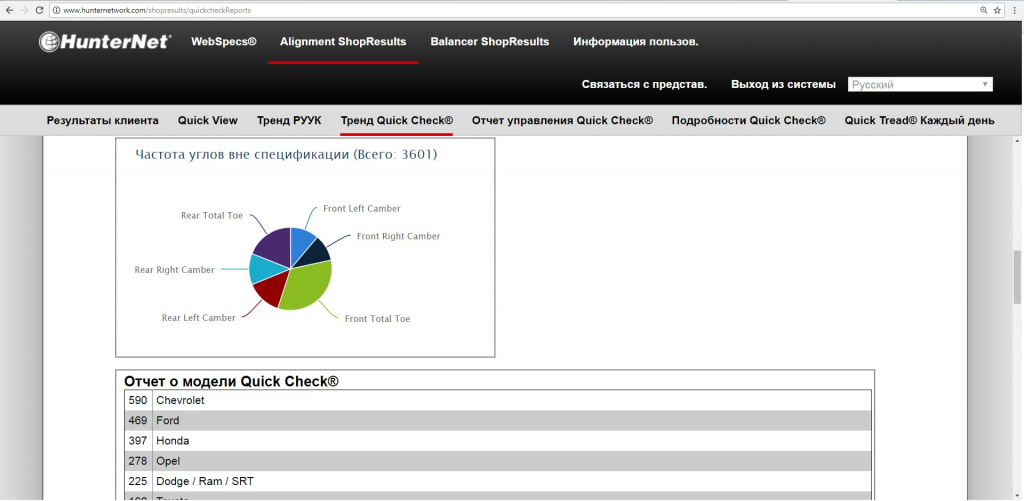The width and height of the screenshot is (1024, 501).
Task: Click the HunterNet logo
Action: tap(105, 41)
